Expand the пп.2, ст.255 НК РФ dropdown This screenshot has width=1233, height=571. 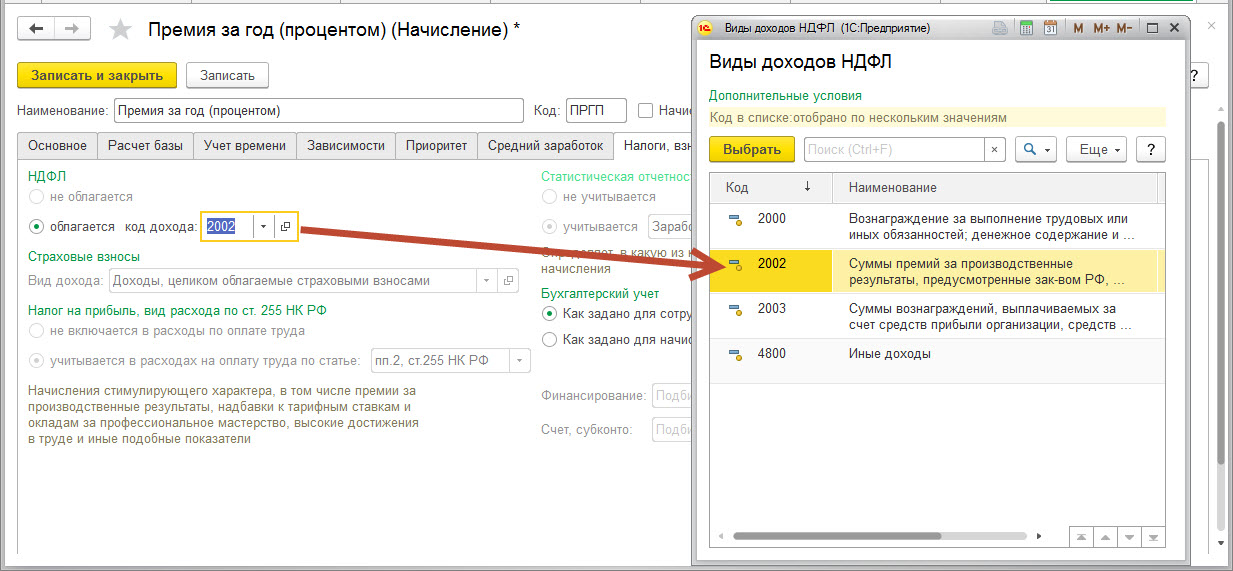[520, 360]
